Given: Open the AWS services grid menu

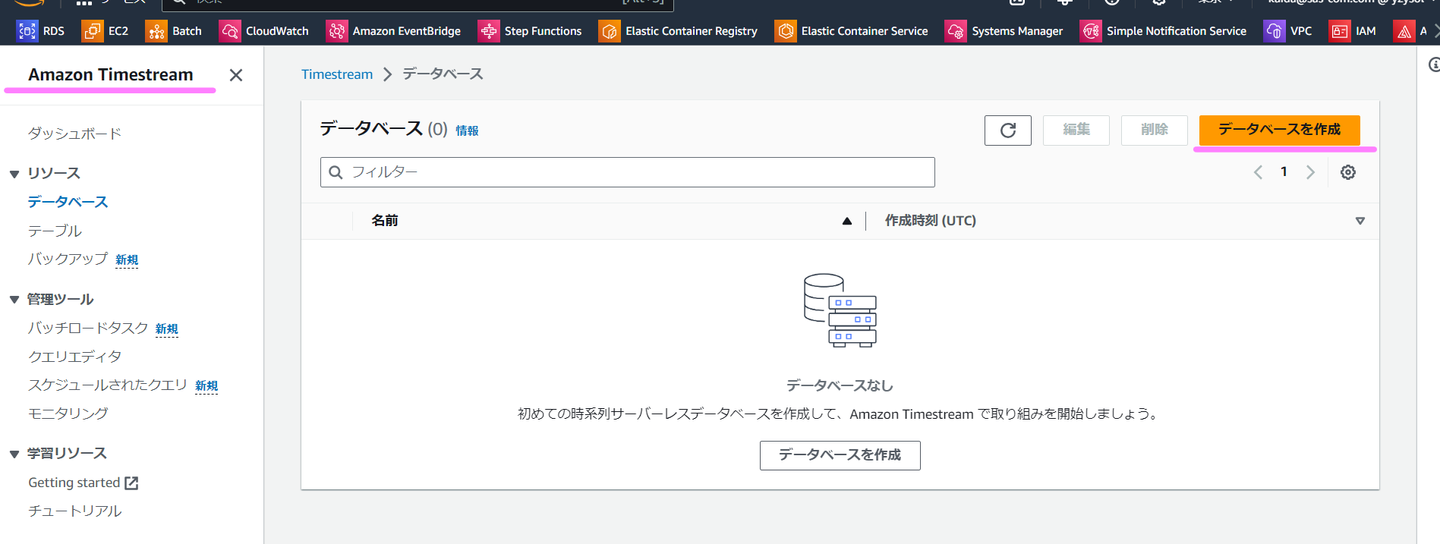Looking at the screenshot, I should point(84,3).
